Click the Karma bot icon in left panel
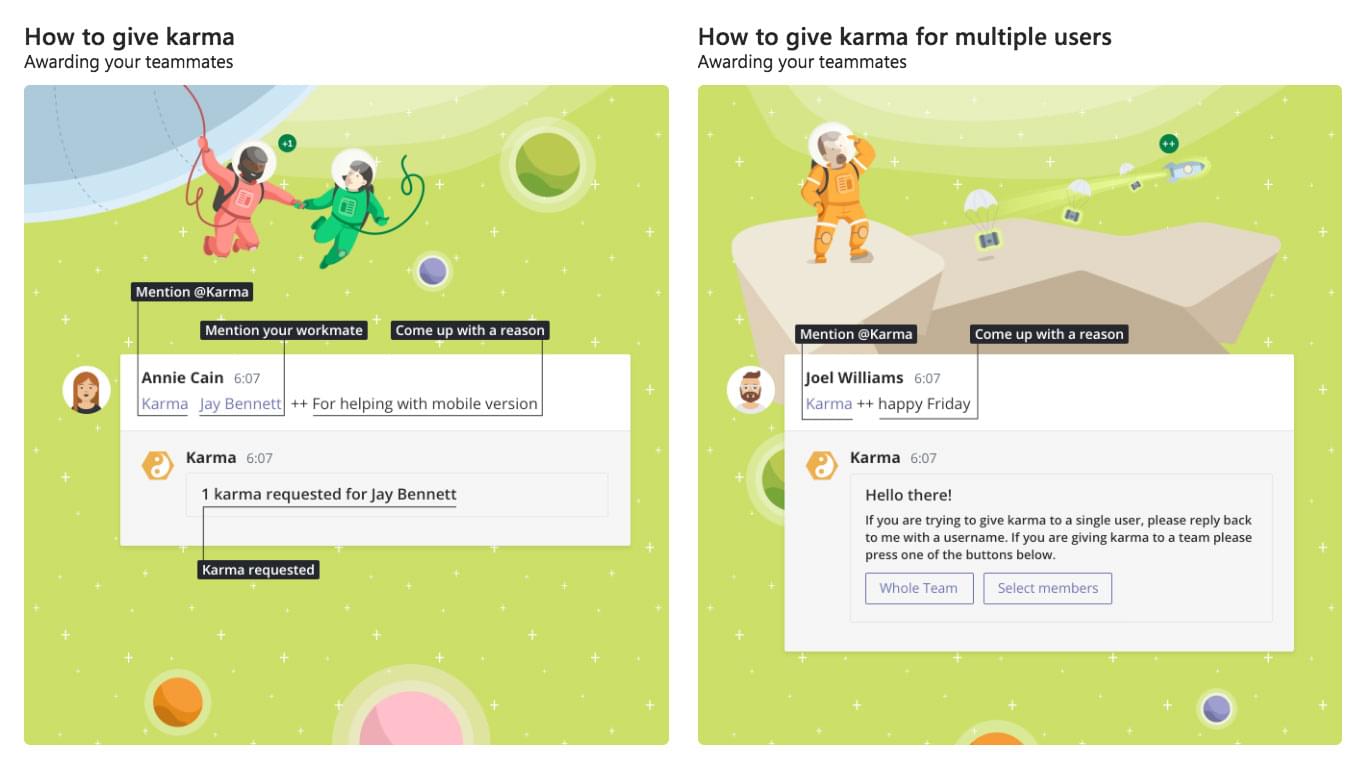 [158, 466]
